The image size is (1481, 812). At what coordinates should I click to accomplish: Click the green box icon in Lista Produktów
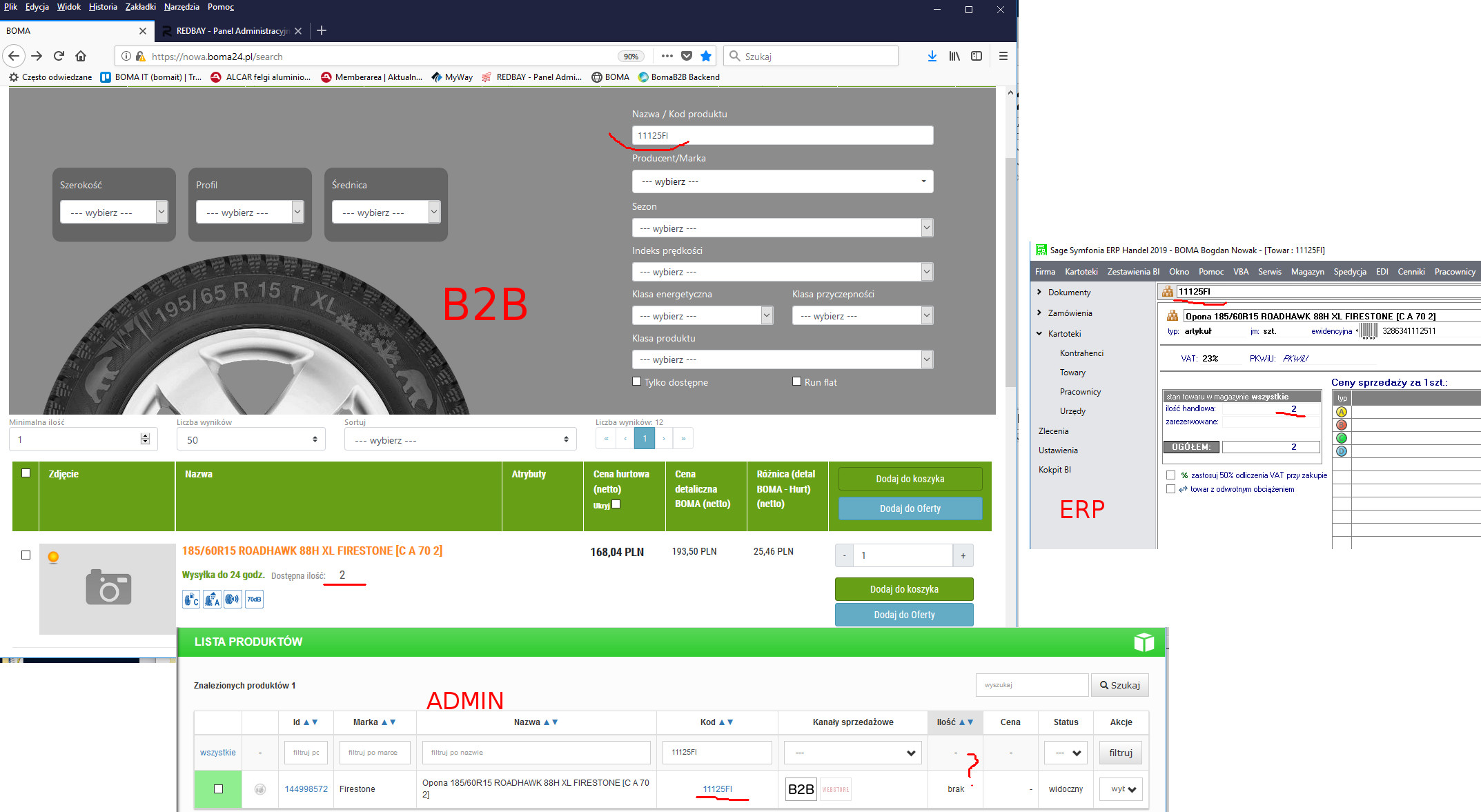tap(1144, 642)
